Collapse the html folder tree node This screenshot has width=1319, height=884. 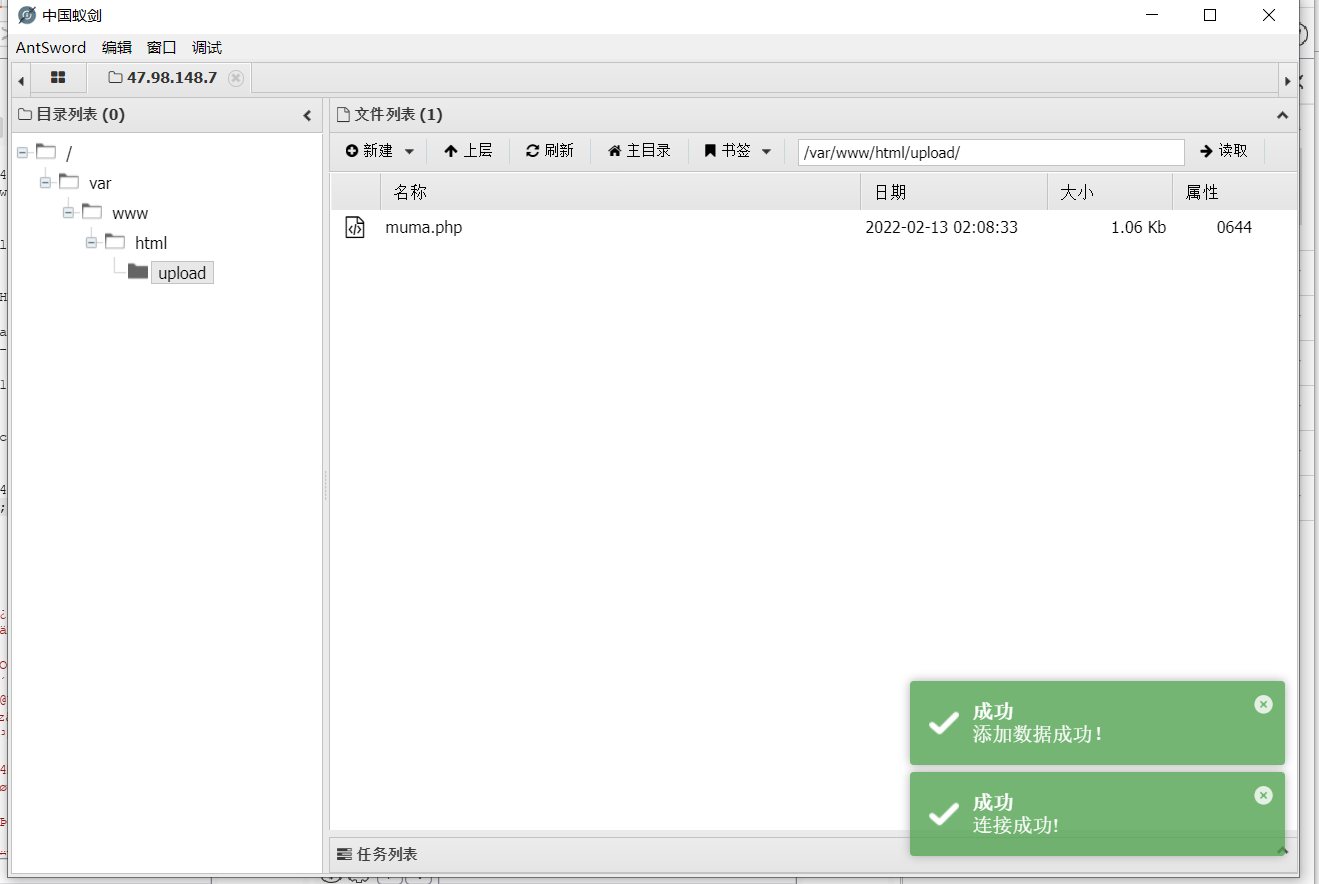point(91,243)
